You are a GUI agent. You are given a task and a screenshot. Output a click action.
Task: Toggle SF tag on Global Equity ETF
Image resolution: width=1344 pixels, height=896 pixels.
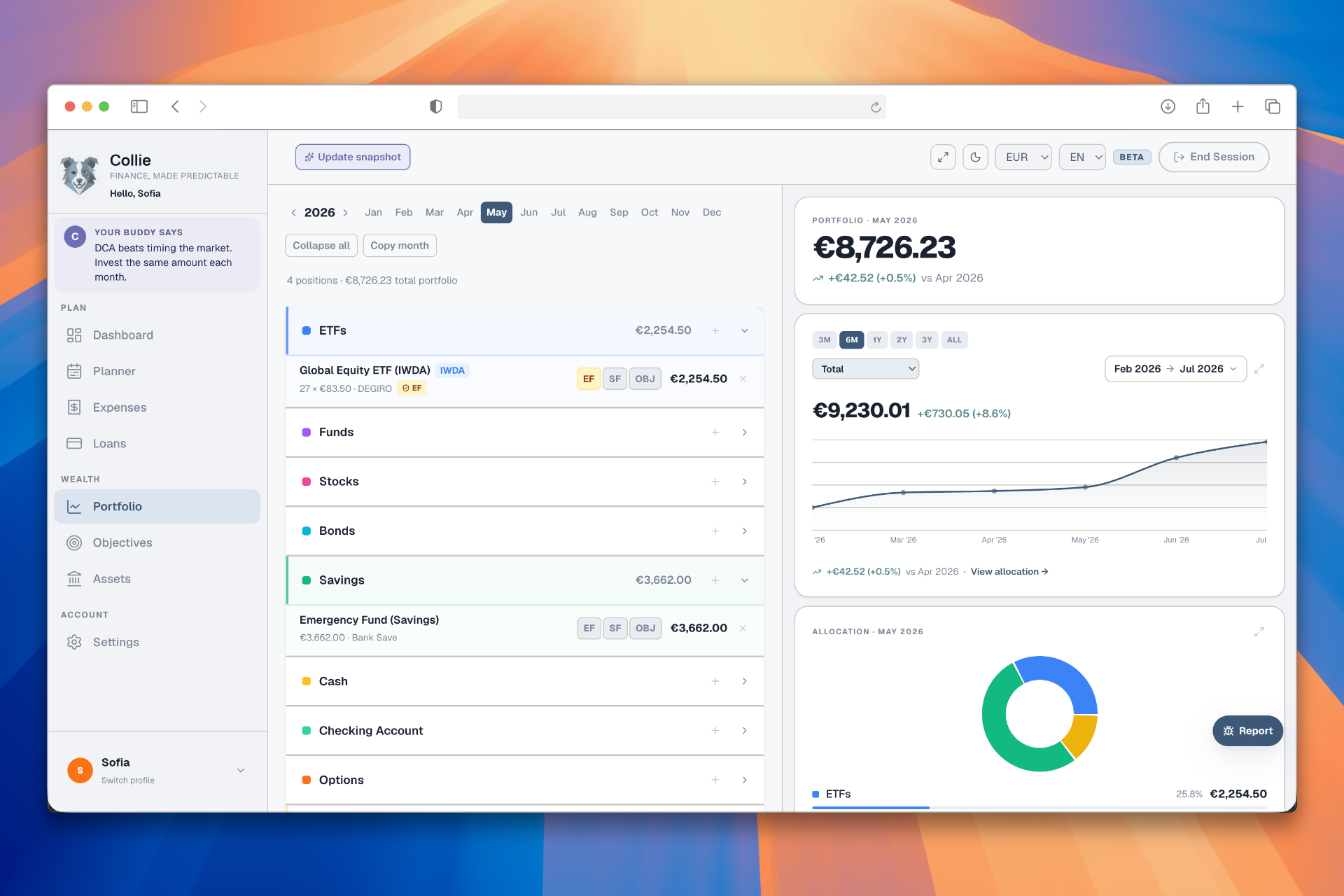coord(615,379)
